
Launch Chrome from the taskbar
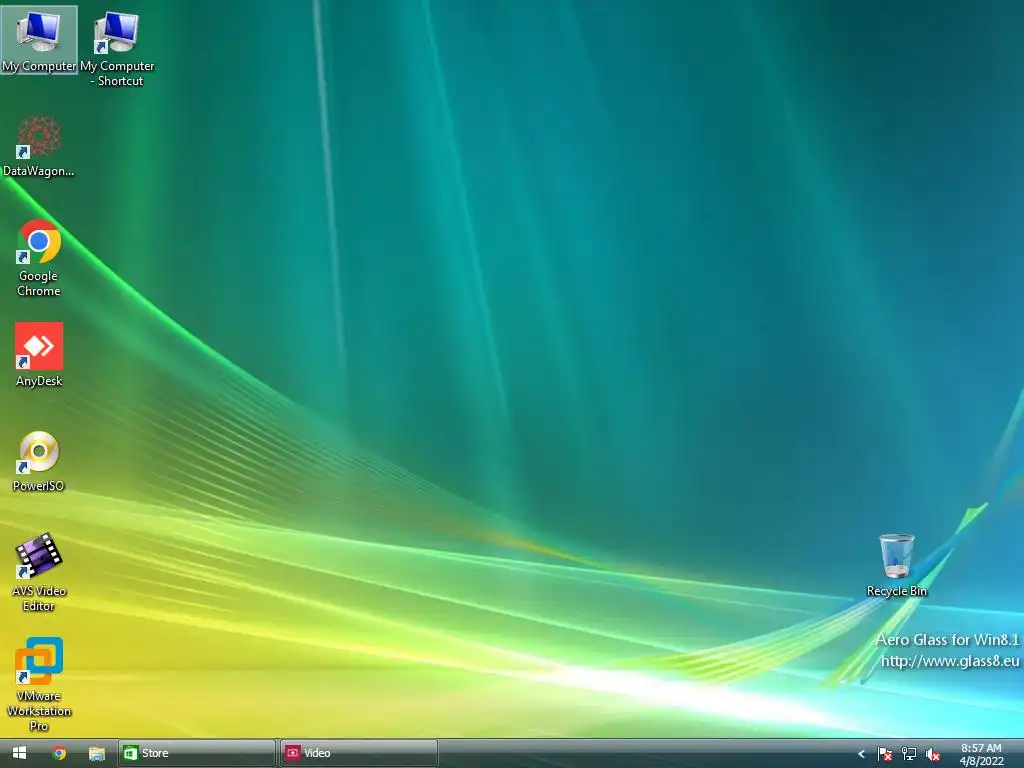coord(59,753)
